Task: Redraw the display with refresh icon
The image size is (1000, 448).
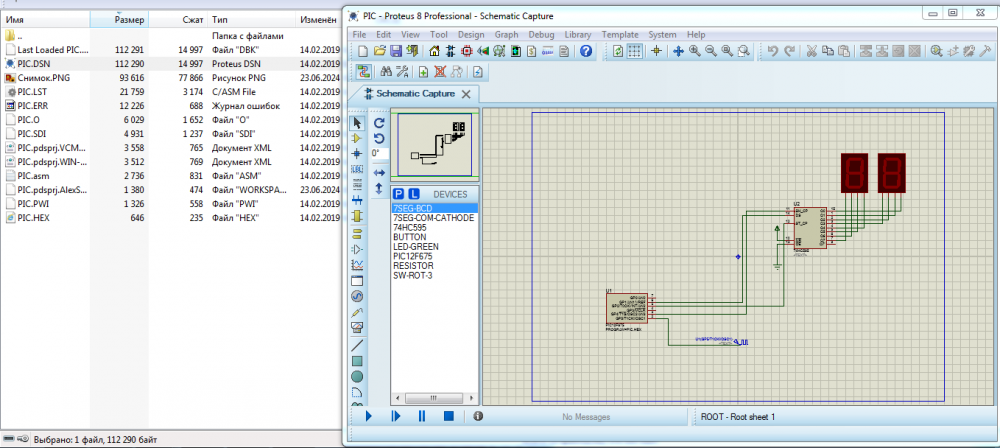Action: tap(618, 51)
